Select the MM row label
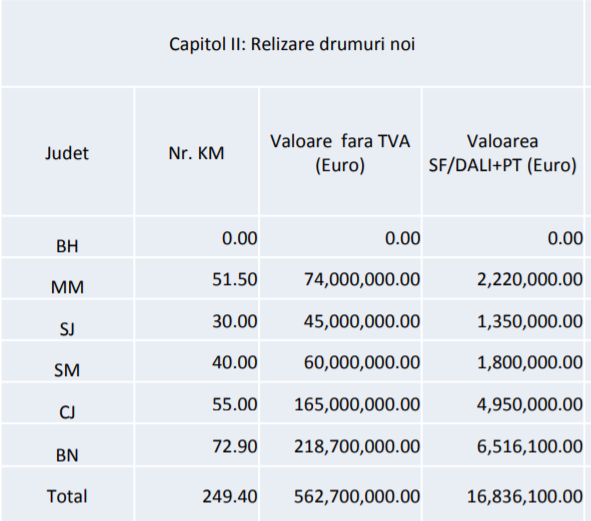The image size is (591, 521). 67,287
